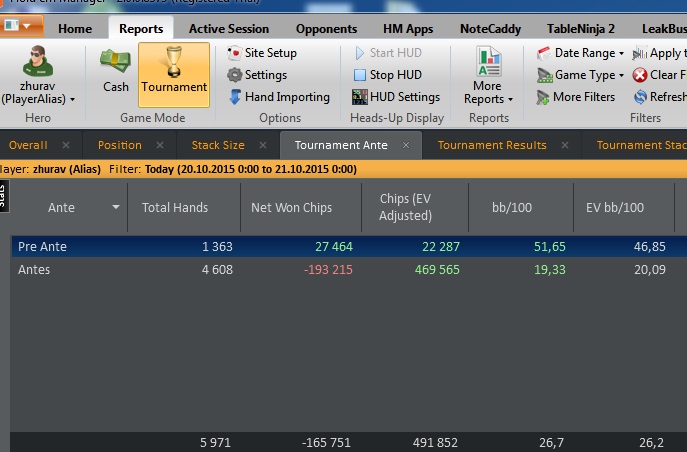Click the More Filters funnel icon

click(543, 97)
